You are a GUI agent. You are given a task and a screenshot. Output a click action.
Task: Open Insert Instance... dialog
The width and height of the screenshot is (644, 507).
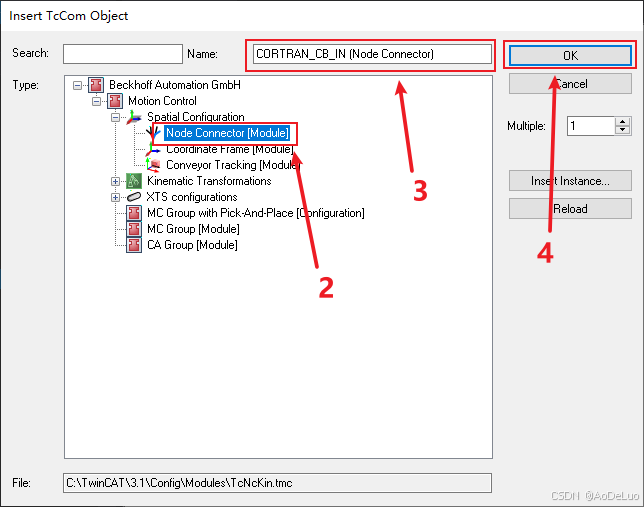point(570,181)
